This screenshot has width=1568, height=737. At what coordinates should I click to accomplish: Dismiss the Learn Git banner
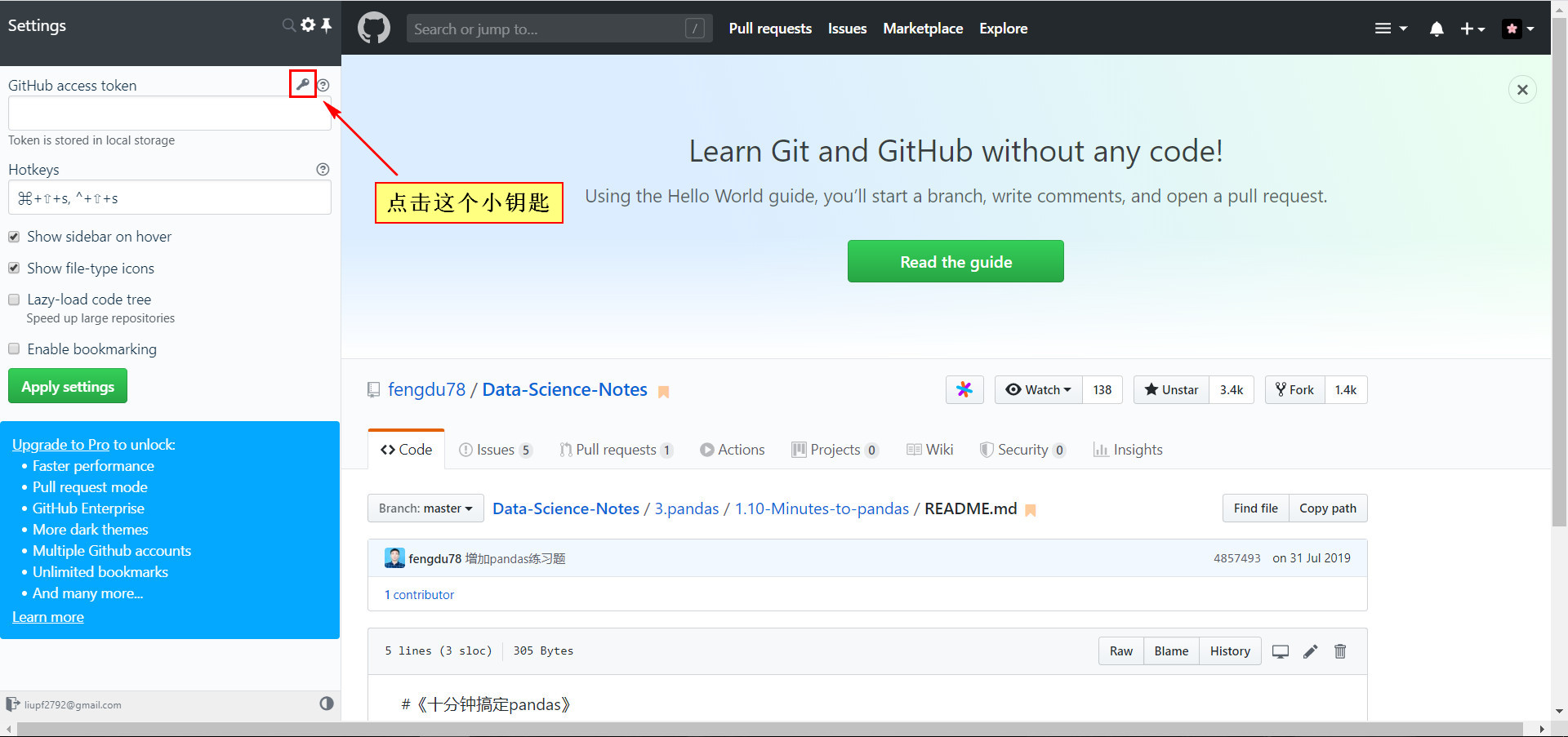point(1522,90)
